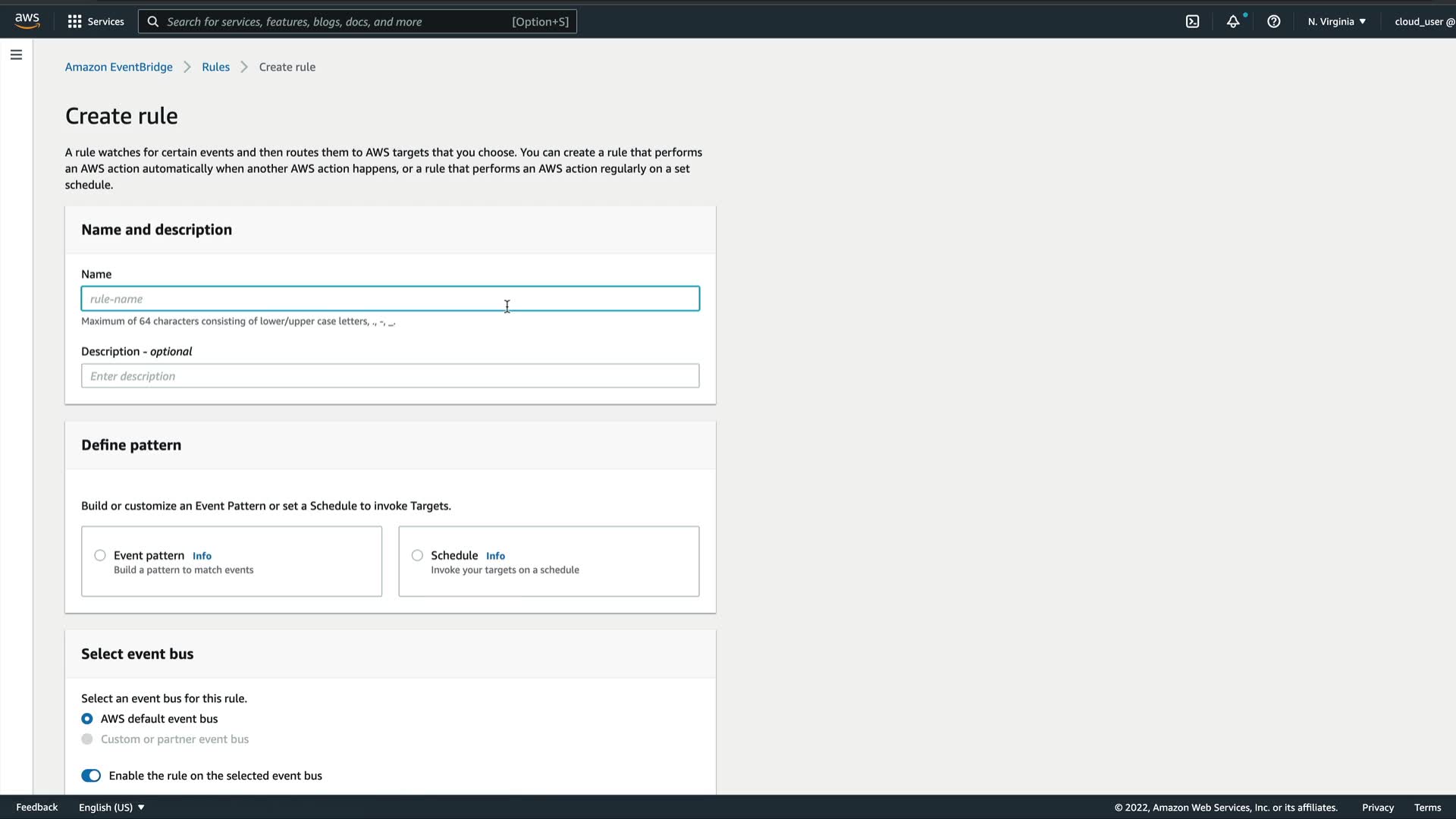The image size is (1456, 819).
Task: Go to Amazon EventBridge breadcrumb
Action: click(118, 67)
